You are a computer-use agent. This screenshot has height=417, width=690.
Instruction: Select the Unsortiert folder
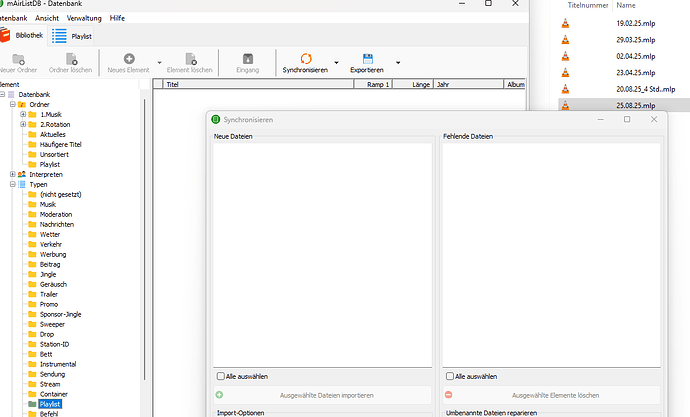pos(54,154)
